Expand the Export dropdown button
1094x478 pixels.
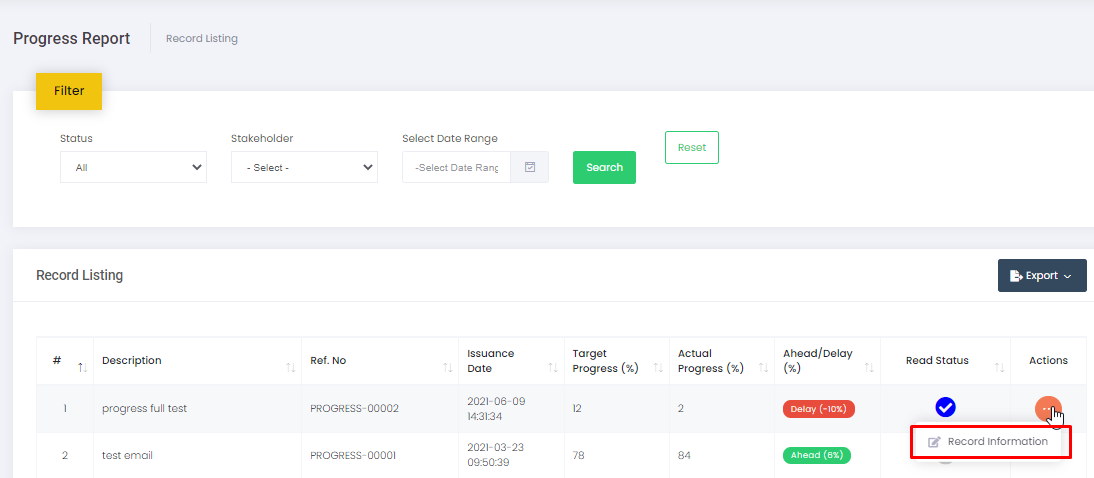coord(1041,276)
